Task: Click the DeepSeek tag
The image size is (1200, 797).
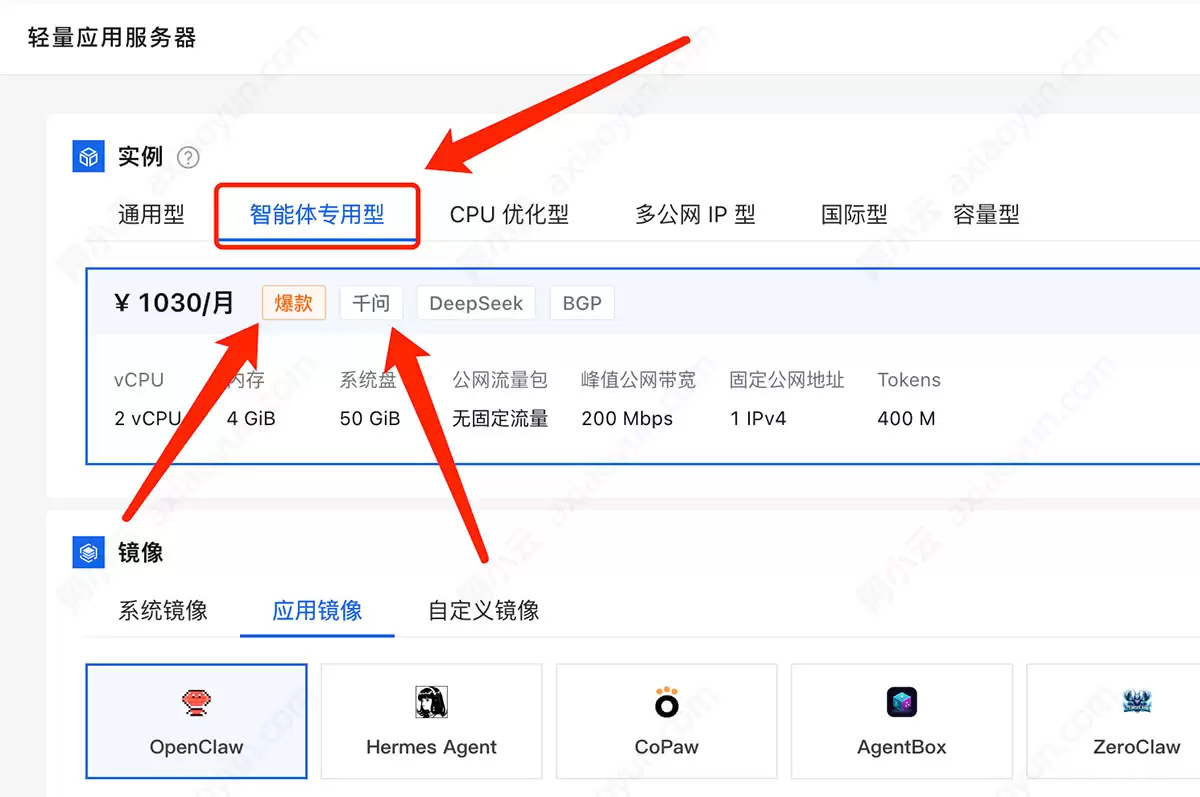Action: click(x=476, y=303)
